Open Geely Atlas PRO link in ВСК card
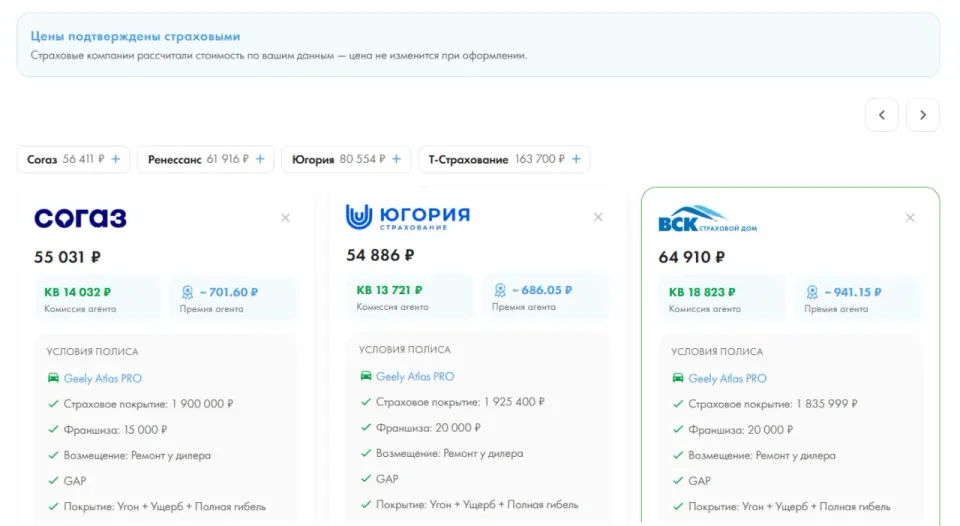The image size is (960, 526). (x=727, y=378)
